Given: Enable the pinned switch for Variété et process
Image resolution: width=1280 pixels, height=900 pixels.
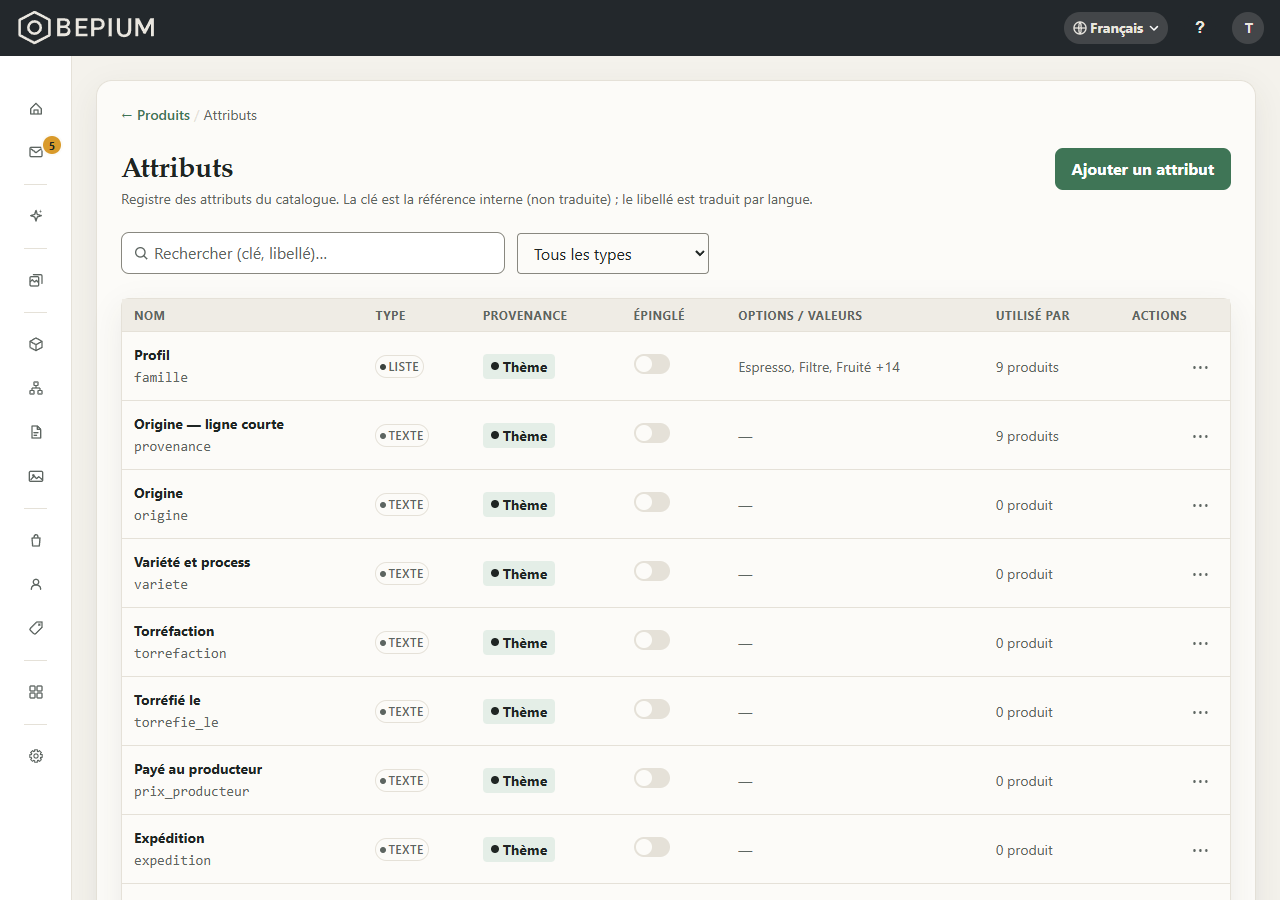Looking at the screenshot, I should 652,571.
